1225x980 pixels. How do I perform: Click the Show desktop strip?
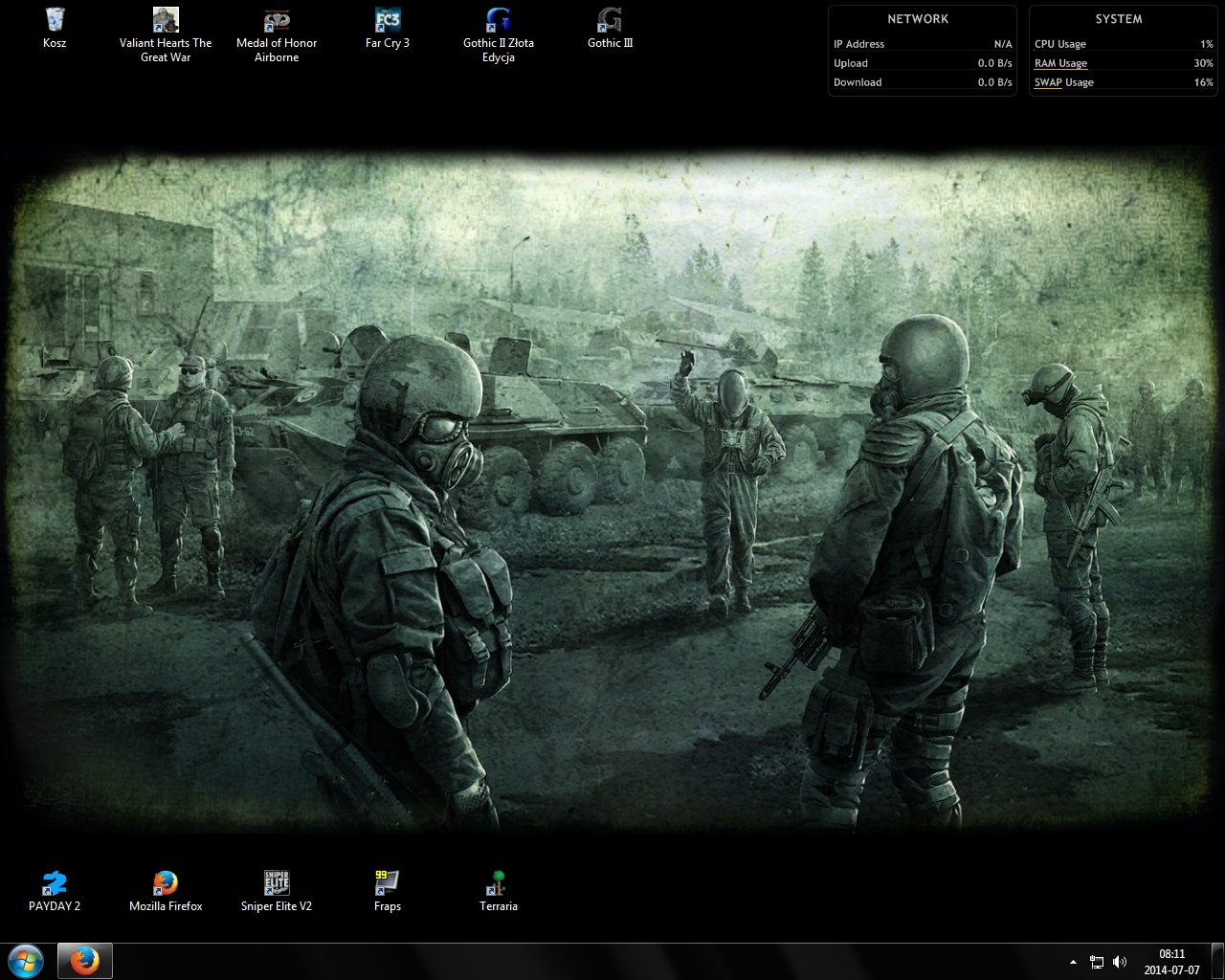[1217, 962]
